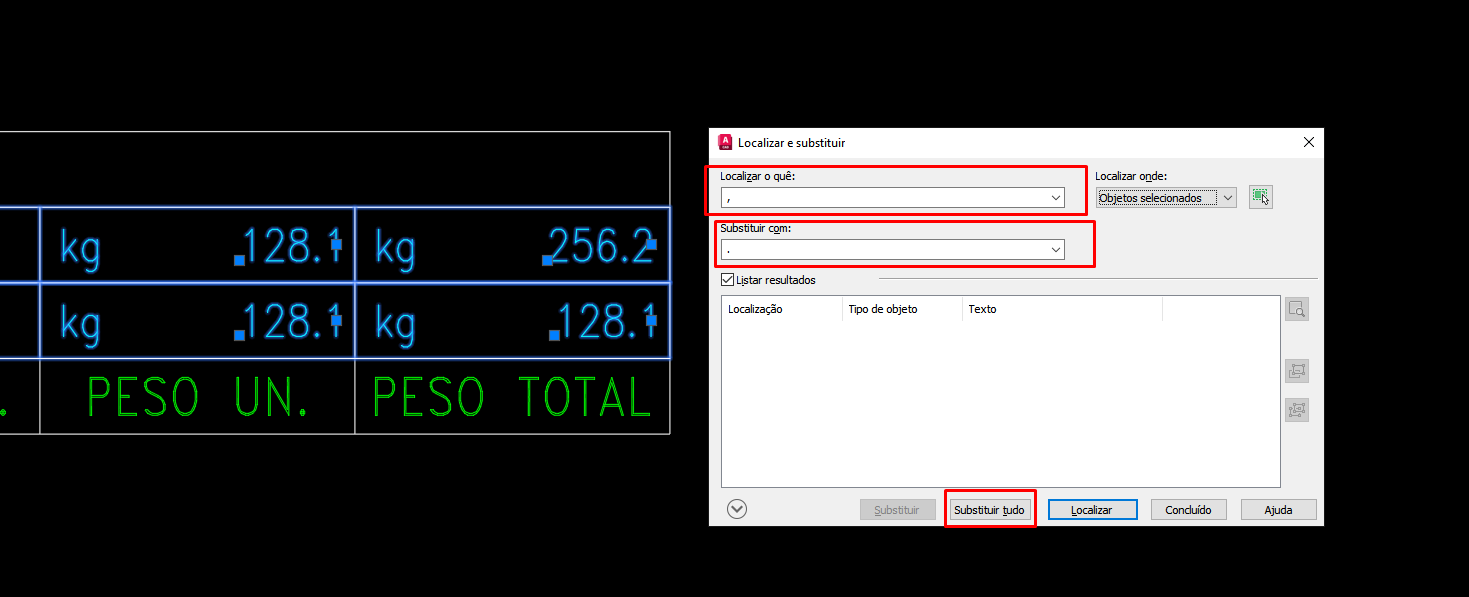Open the Localizar o quê dropdown arrow
This screenshot has width=1469, height=597.
pos(1056,198)
